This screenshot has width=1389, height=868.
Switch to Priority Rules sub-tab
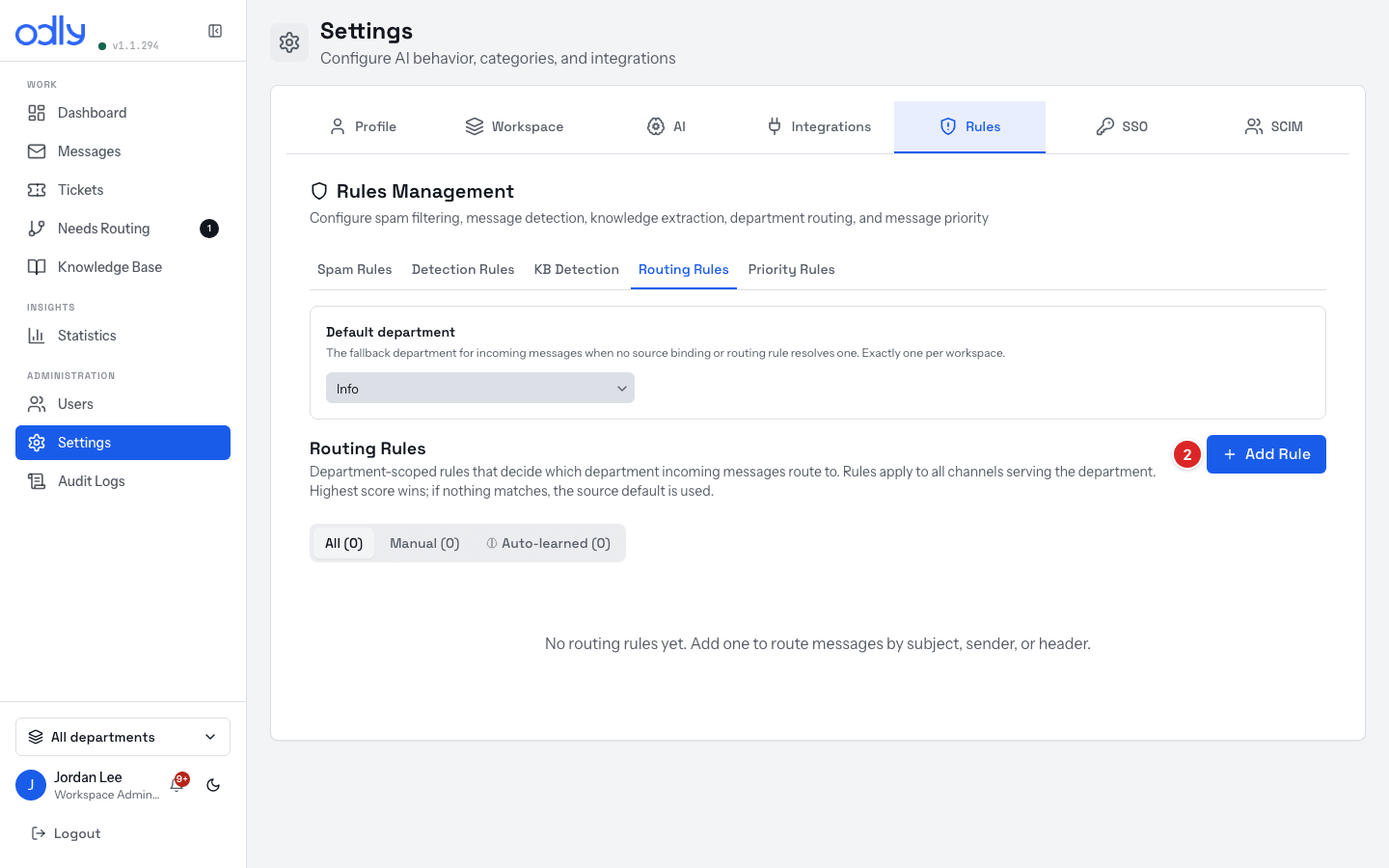792,269
